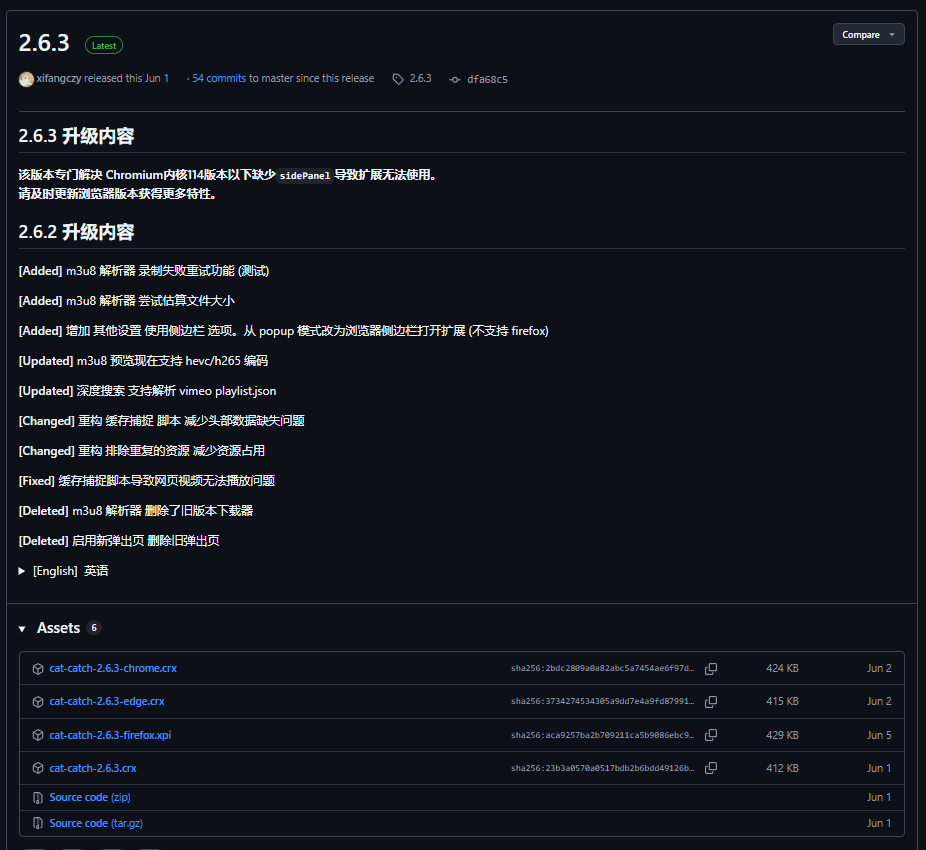926x850 pixels.
Task: Click the 2.6.3 release title
Action: click(x=44, y=43)
